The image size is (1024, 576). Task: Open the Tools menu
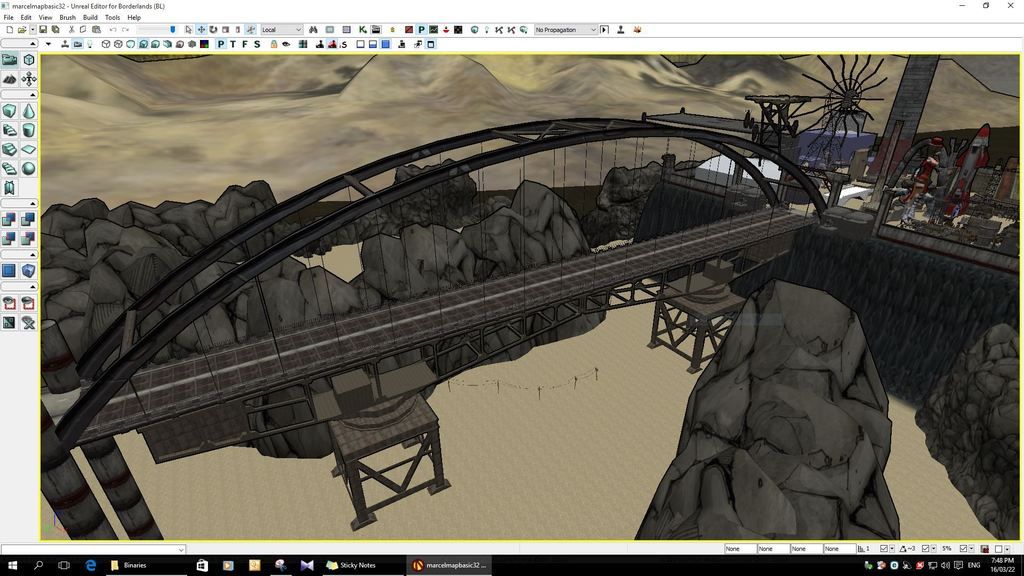click(x=112, y=18)
